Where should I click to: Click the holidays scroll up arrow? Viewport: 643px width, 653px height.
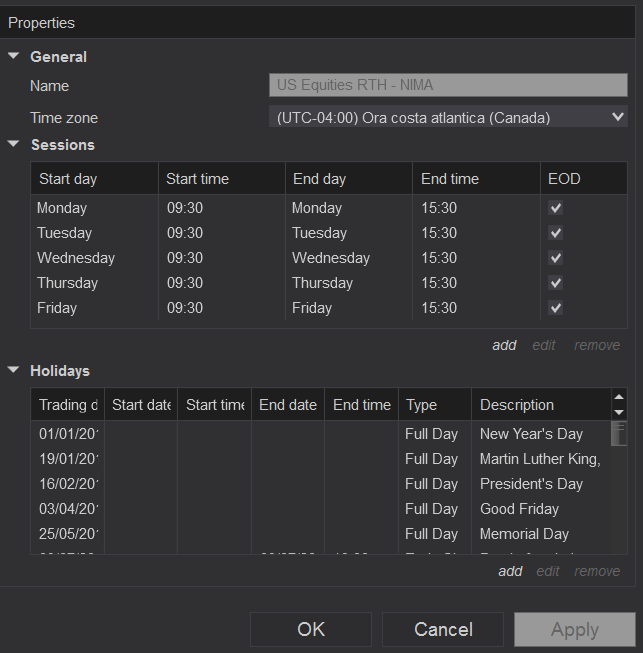(619, 398)
